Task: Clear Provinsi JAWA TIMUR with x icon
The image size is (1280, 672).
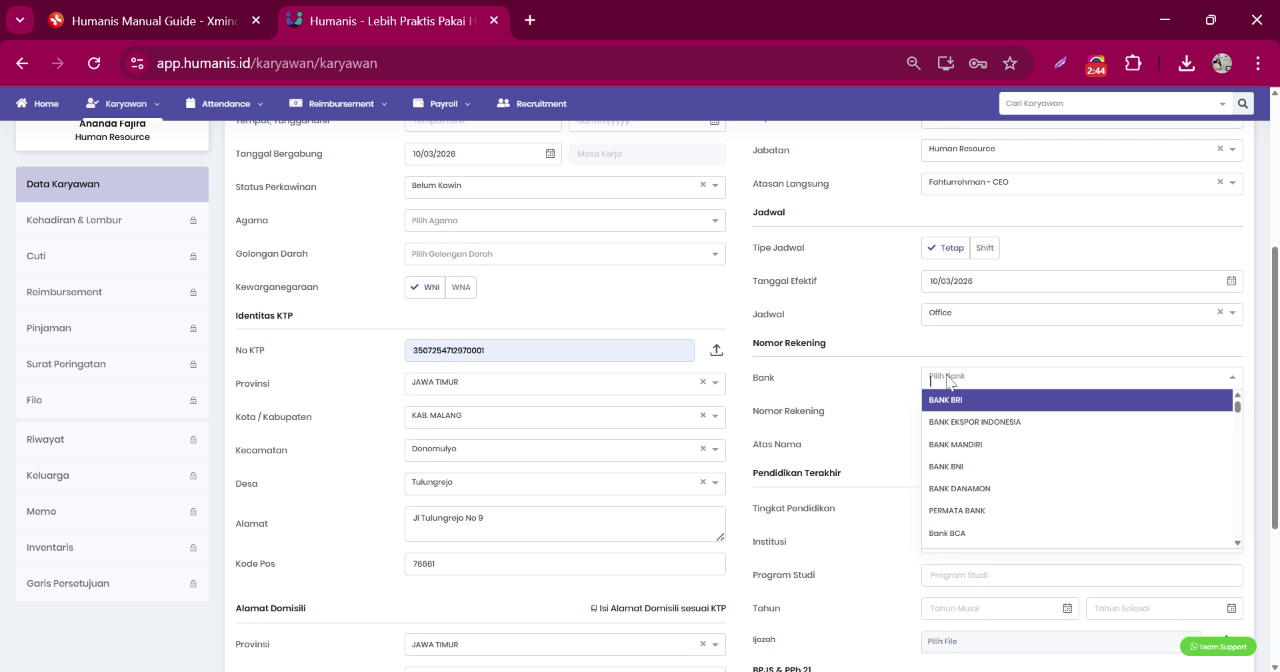Action: 703,382
